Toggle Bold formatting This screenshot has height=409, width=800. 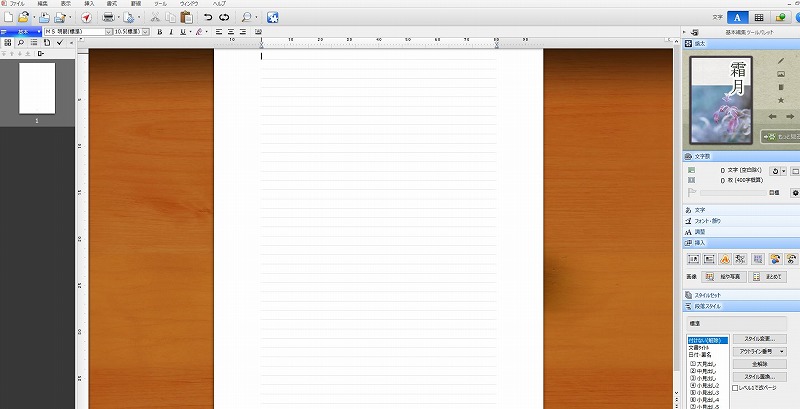tap(160, 32)
